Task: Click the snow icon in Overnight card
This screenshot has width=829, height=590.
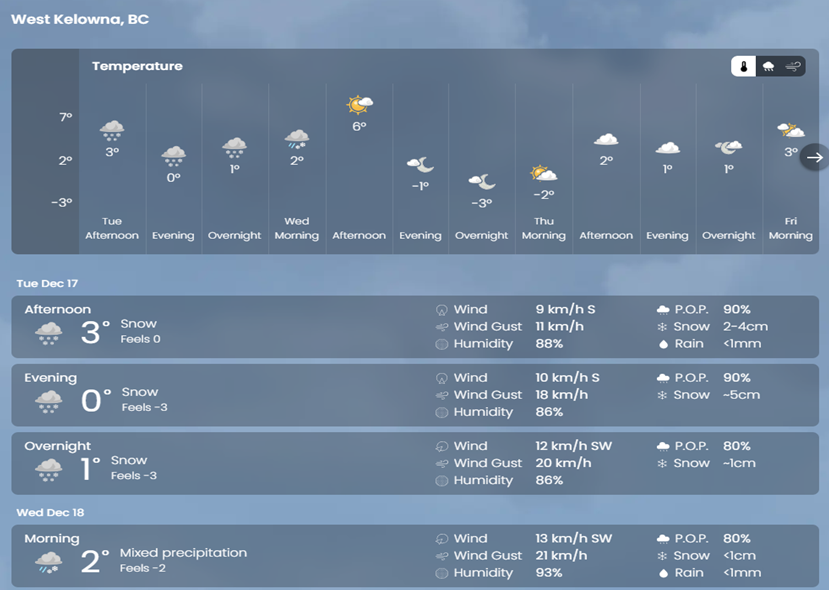Action: (49, 469)
